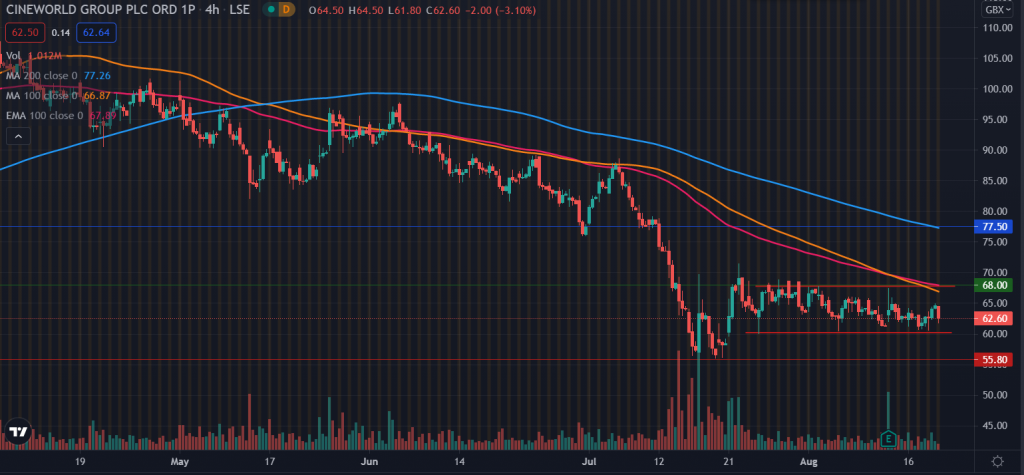Screen dimensions: 1024x475
Task: Click the orange 'D' delayed data badge
Action: pyautogui.click(x=287, y=10)
